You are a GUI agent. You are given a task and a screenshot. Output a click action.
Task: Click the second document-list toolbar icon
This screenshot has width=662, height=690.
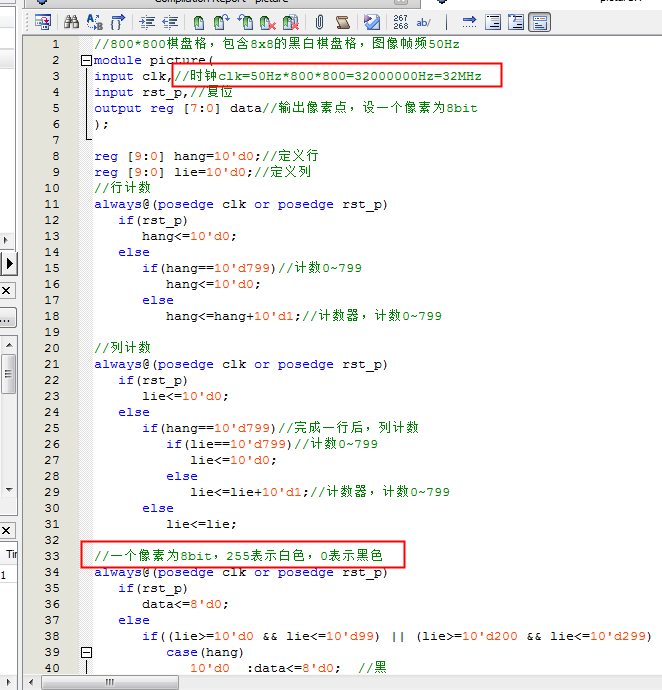tap(516, 22)
